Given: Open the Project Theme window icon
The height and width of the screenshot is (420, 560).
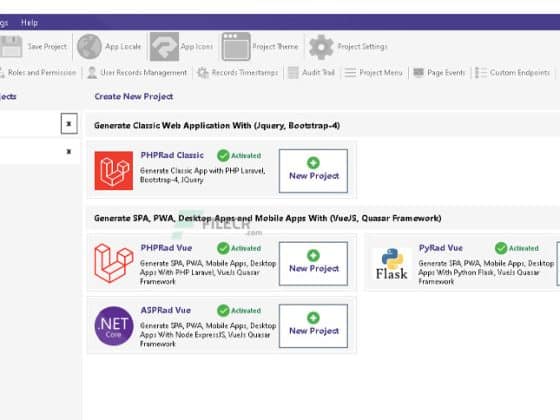Looking at the screenshot, I should (x=236, y=46).
